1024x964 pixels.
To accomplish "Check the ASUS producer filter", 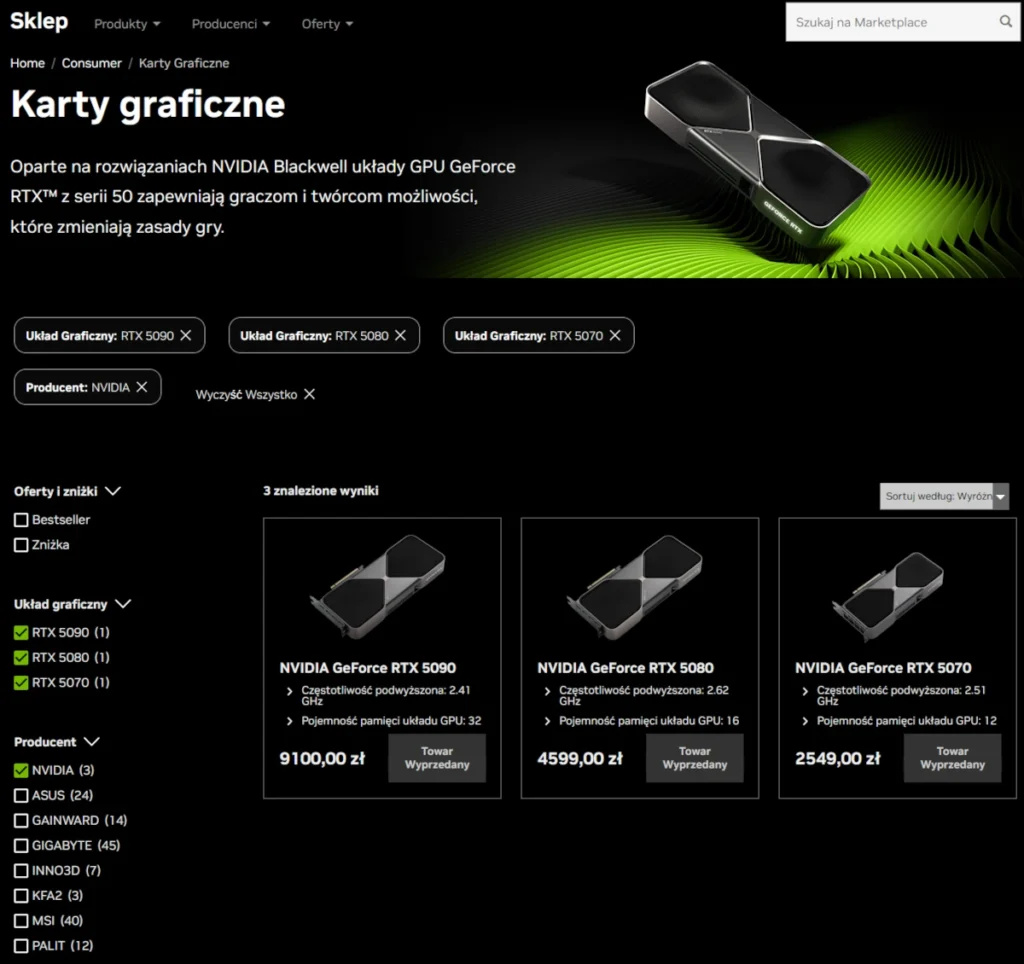I will (21, 795).
